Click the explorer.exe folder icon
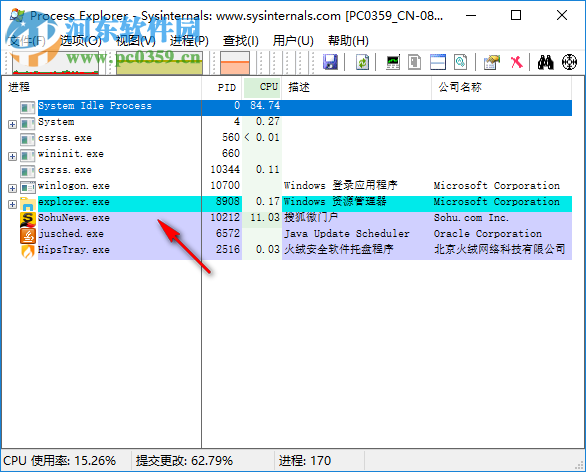The image size is (586, 472). tap(28, 204)
